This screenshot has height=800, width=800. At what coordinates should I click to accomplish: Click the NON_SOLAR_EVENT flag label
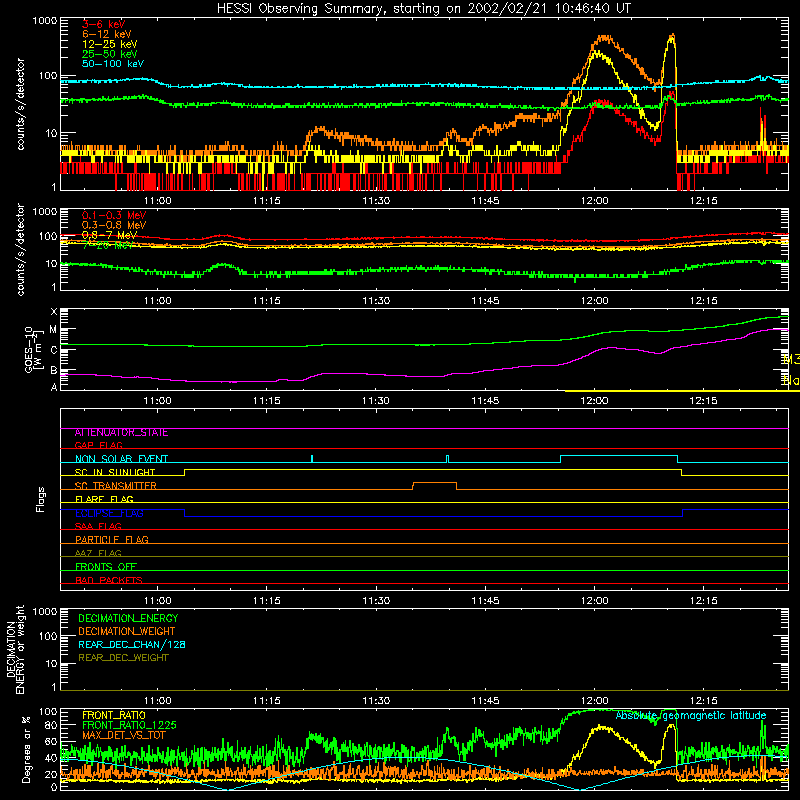(121, 459)
